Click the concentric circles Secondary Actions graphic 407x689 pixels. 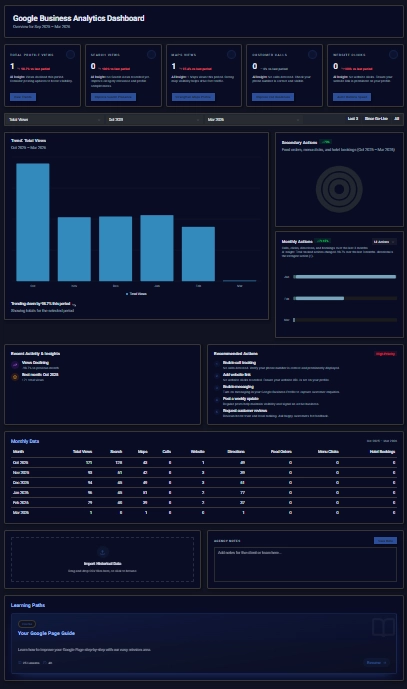(x=339, y=189)
